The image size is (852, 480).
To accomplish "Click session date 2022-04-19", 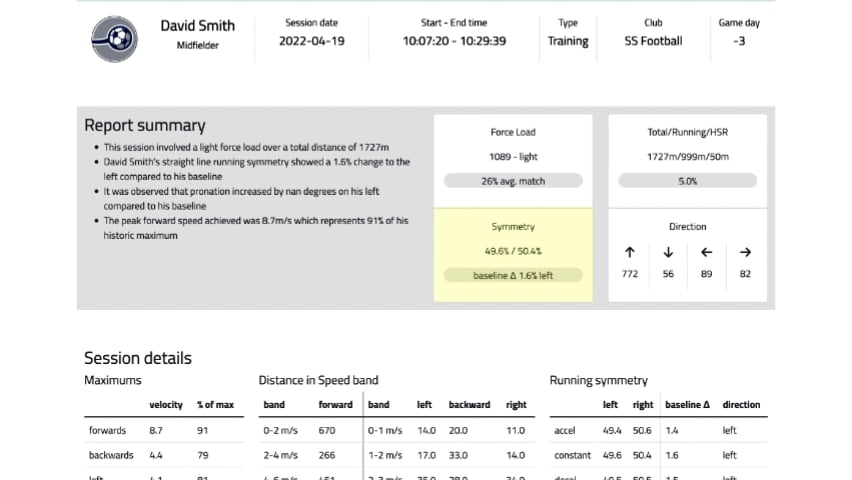I will coord(312,41).
